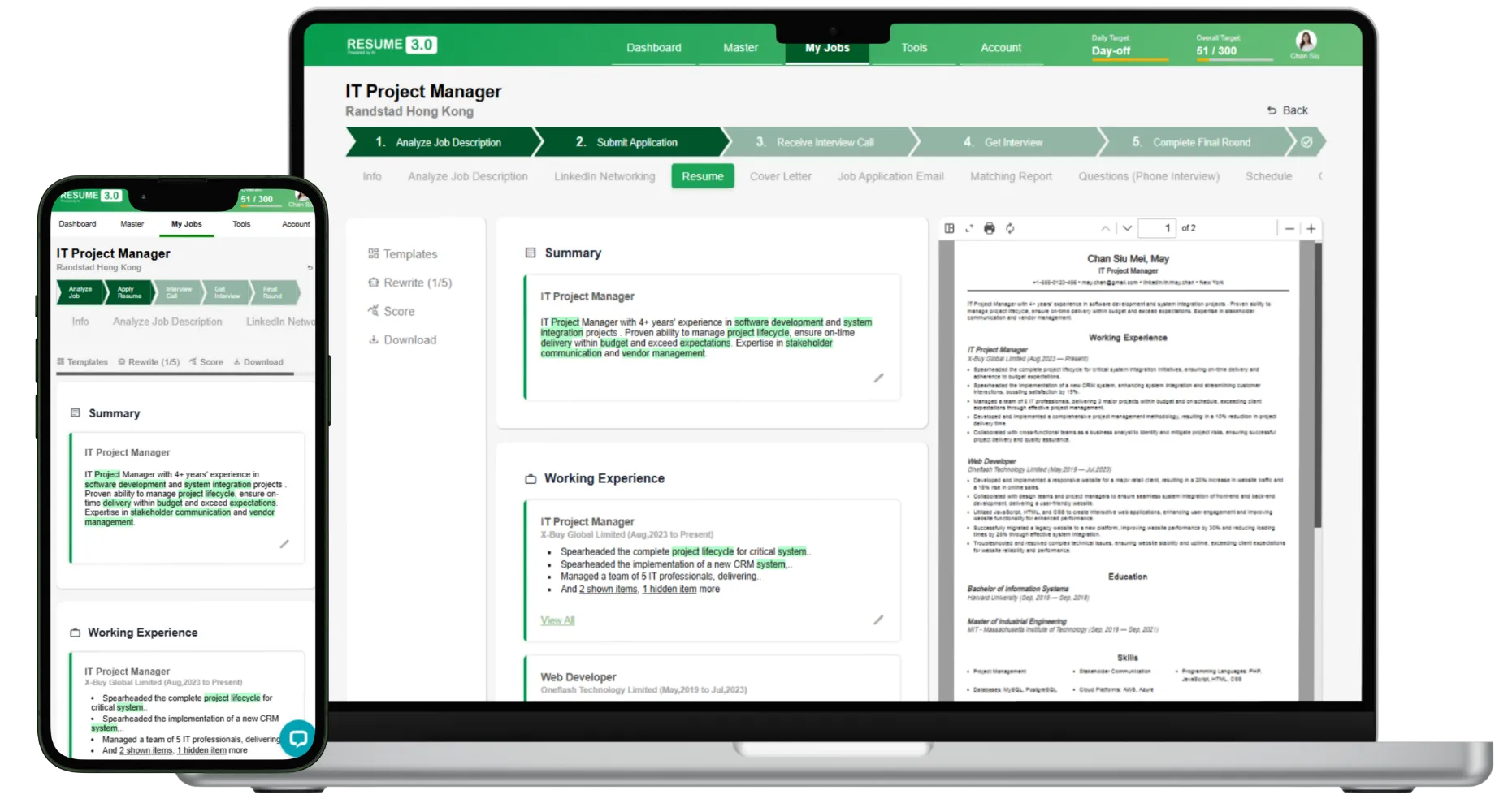The width and height of the screenshot is (1495, 812).
Task: Click the user avatar on the laptop header
Action: click(1305, 41)
